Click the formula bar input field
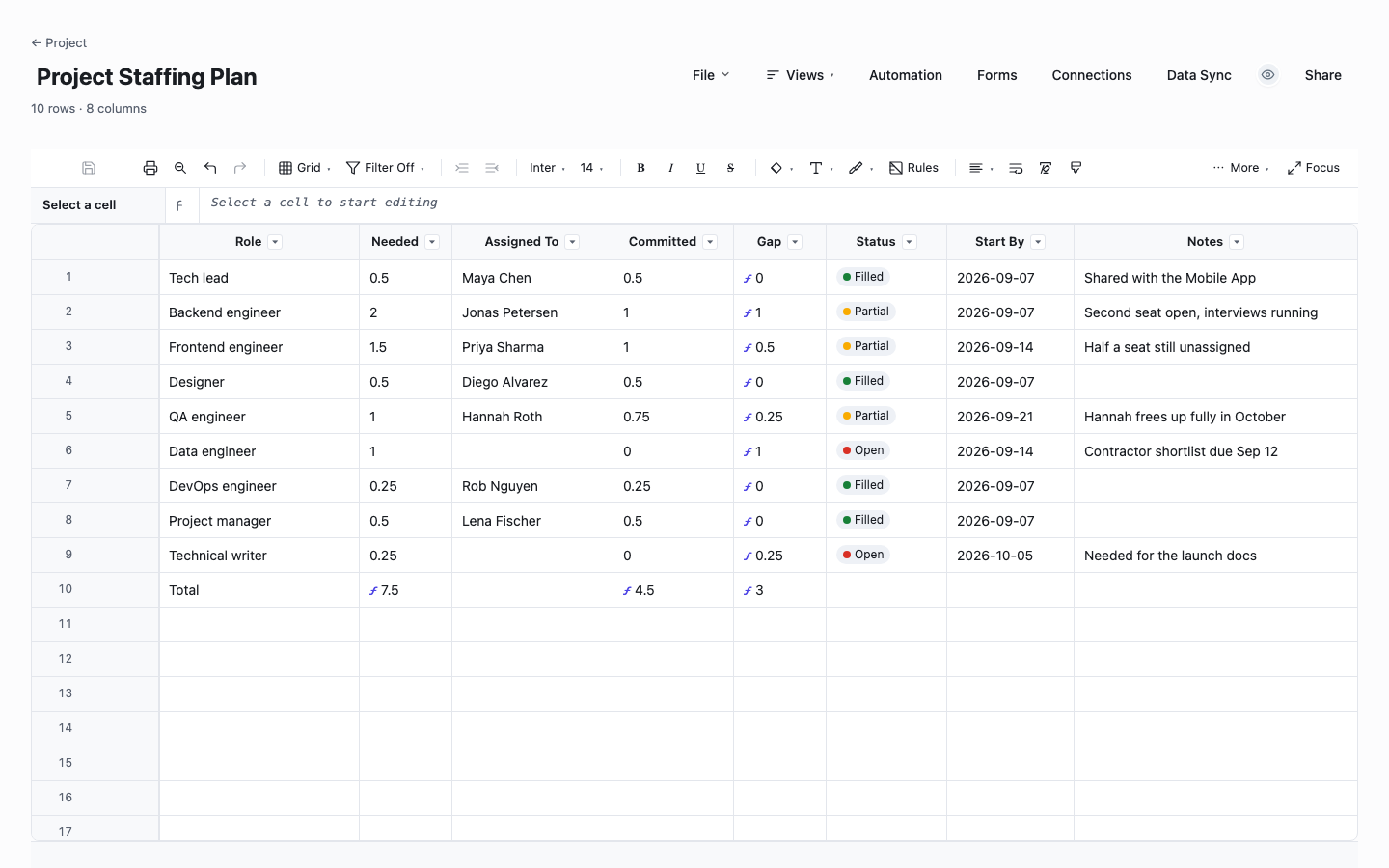Image resolution: width=1389 pixels, height=868 pixels. [x=777, y=203]
